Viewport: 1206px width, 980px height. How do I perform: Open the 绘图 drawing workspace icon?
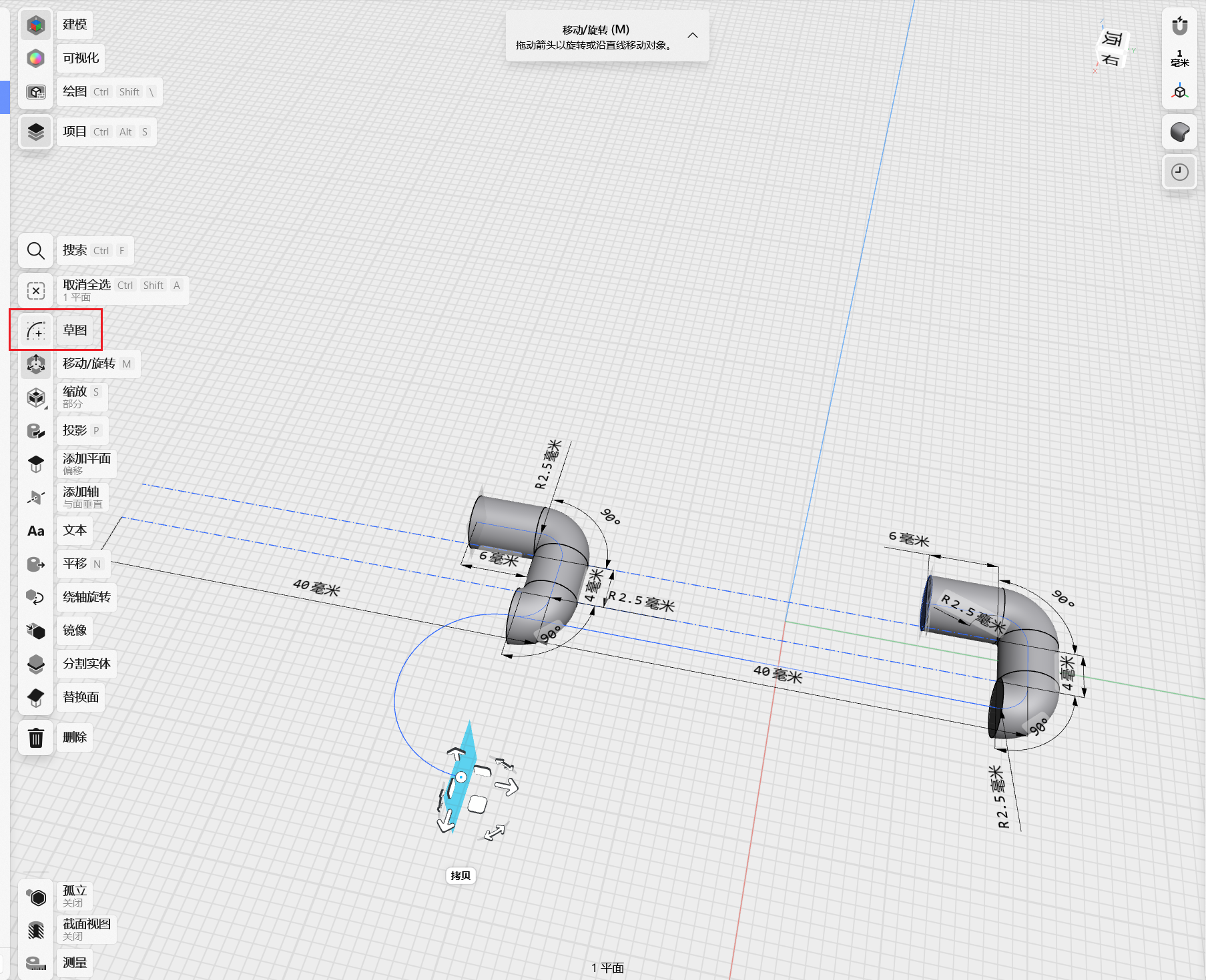pos(36,92)
